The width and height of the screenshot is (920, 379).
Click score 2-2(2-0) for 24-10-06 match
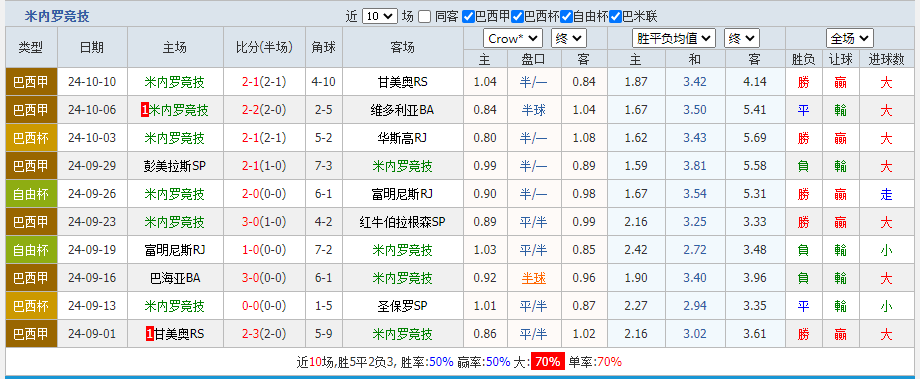(264, 110)
